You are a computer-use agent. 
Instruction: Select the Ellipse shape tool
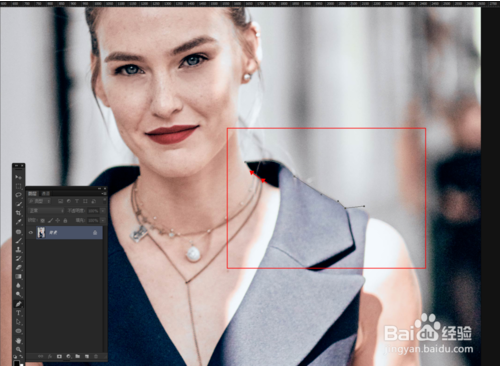[x=18, y=331]
